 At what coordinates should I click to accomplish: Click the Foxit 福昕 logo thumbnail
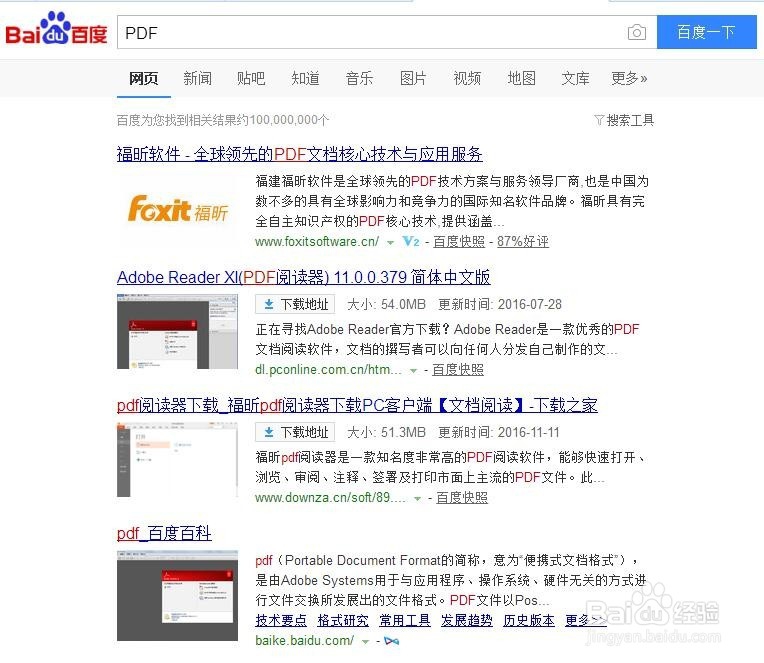pos(178,209)
